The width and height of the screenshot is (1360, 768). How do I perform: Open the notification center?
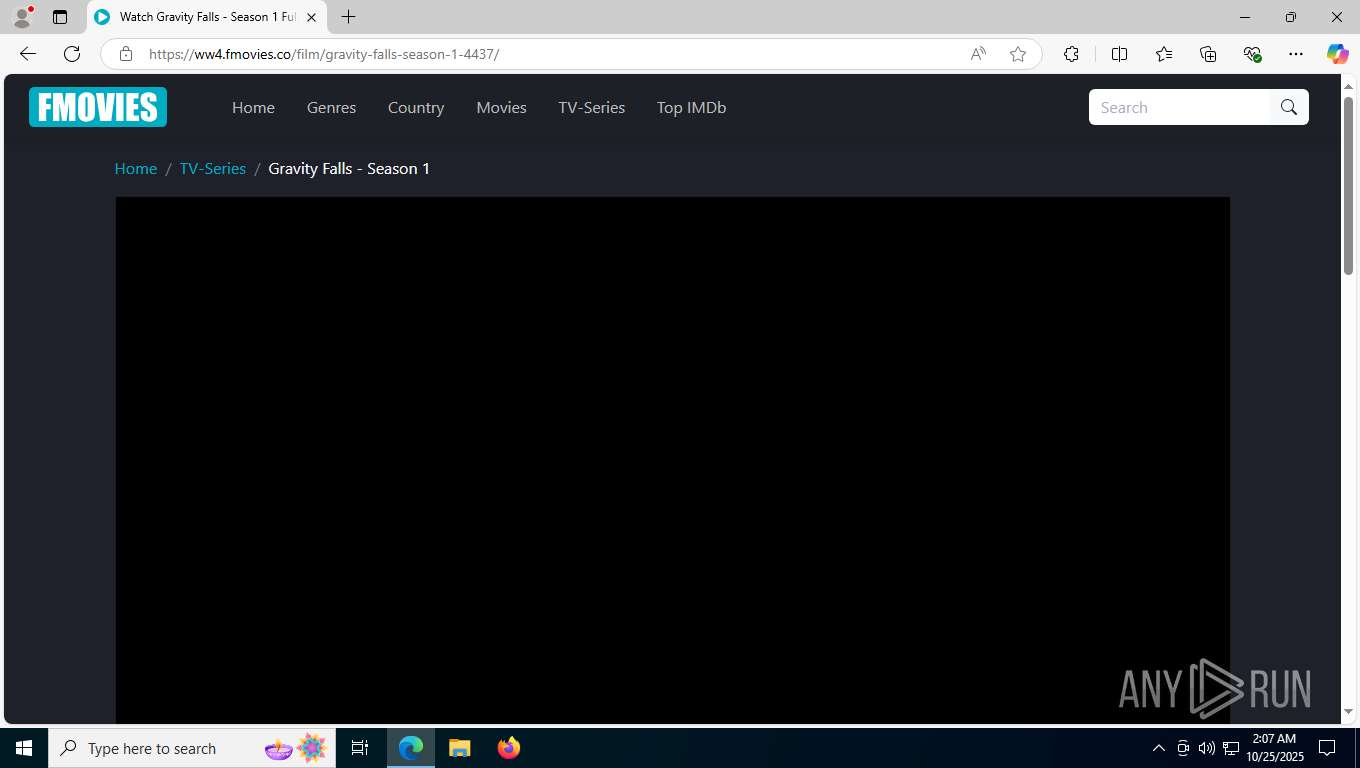coord(1327,748)
